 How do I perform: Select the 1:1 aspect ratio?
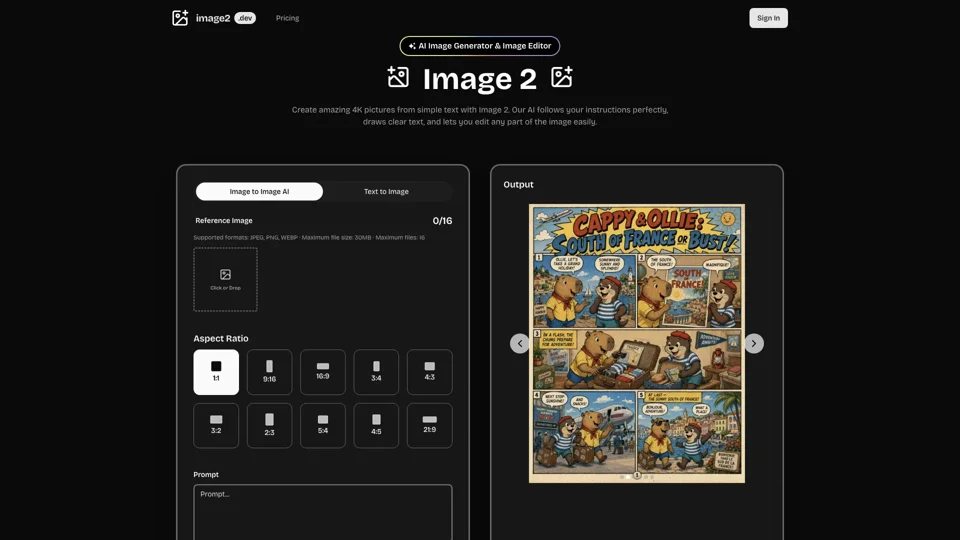coord(216,372)
